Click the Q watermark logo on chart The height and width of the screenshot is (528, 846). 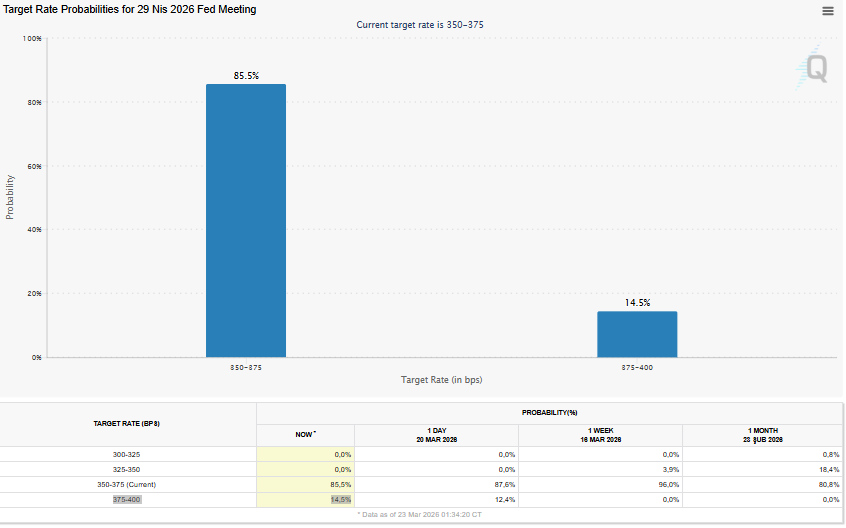[816, 69]
